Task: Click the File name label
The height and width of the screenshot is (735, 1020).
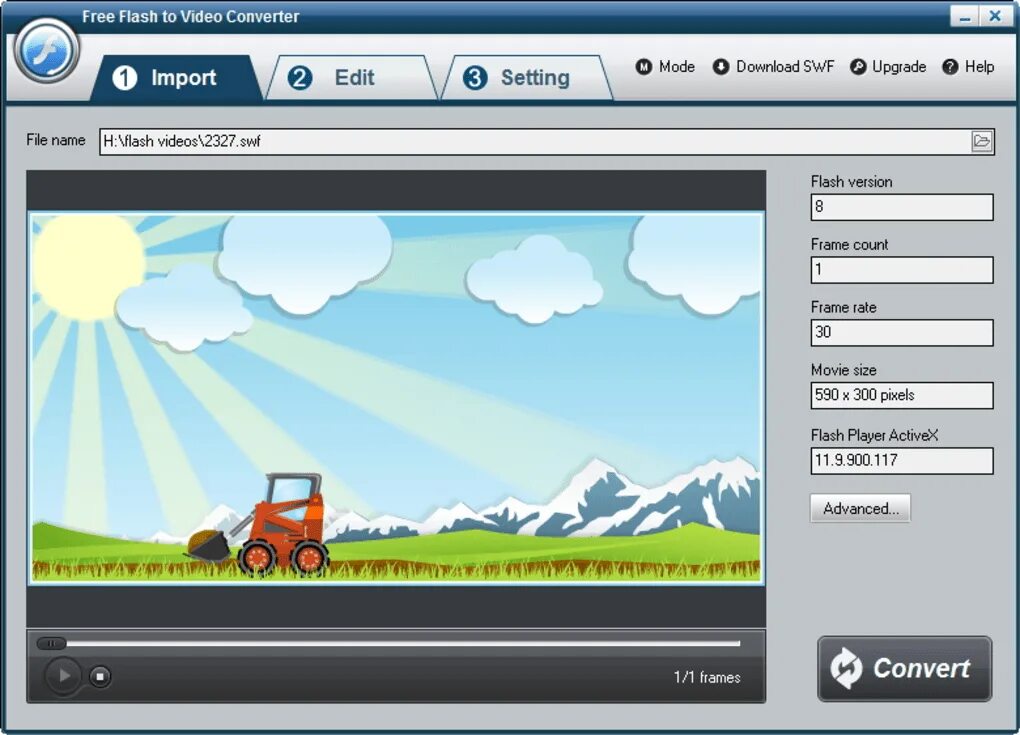Action: coord(55,140)
